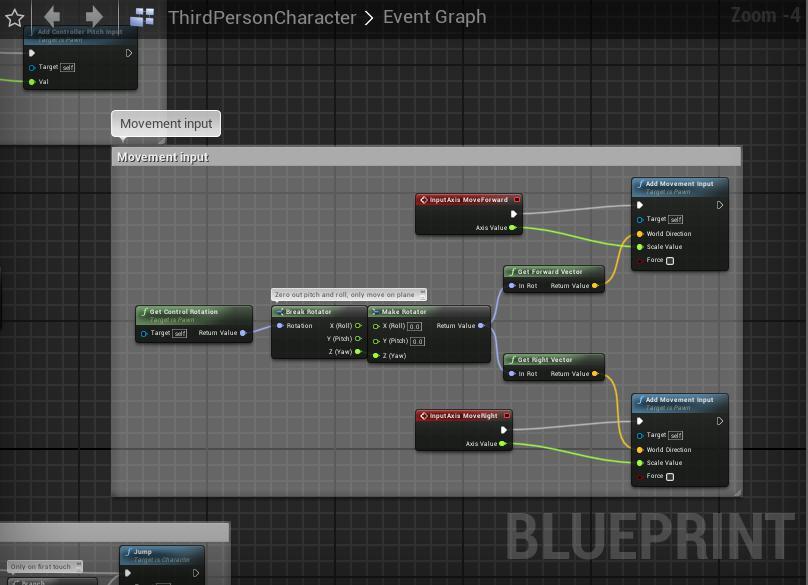The width and height of the screenshot is (808, 585).
Task: Click the Make Rotator Return Value pin
Action: point(481,326)
